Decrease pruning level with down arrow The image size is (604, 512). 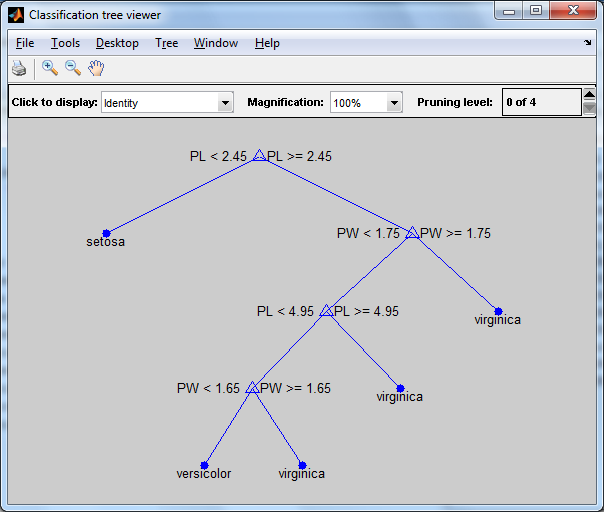(589, 108)
